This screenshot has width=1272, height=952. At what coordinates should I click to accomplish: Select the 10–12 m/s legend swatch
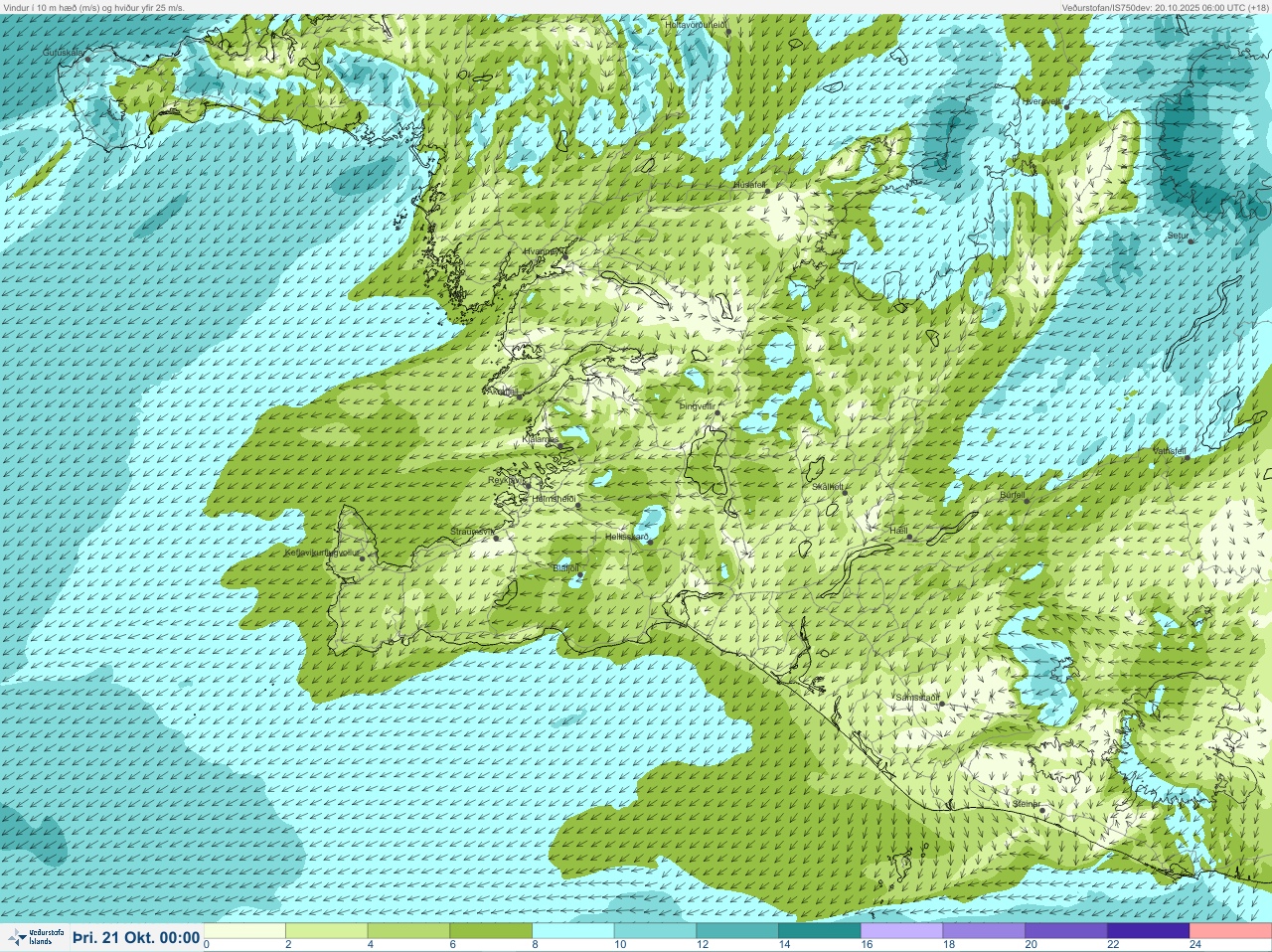tap(656, 931)
